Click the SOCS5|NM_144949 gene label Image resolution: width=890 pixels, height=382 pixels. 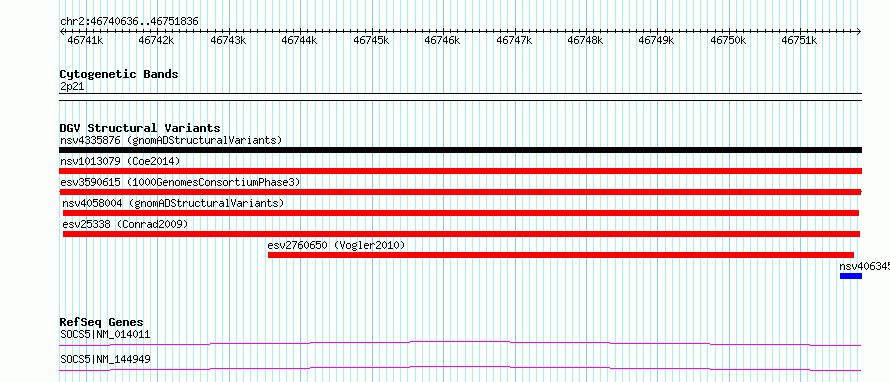pyautogui.click(x=105, y=359)
